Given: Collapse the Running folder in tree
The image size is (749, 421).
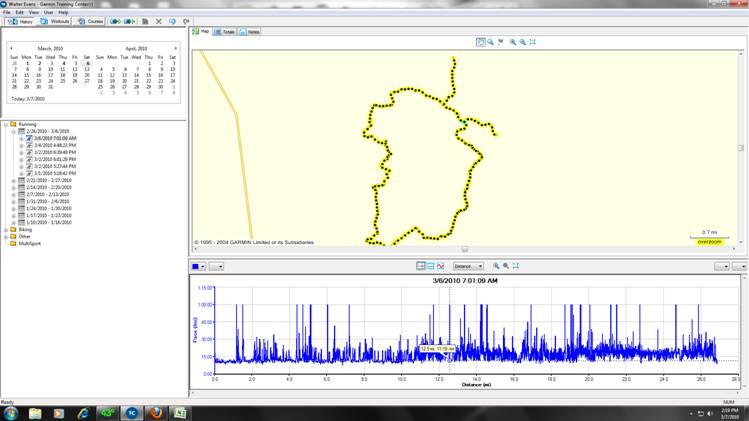Looking at the screenshot, I should point(6,124).
